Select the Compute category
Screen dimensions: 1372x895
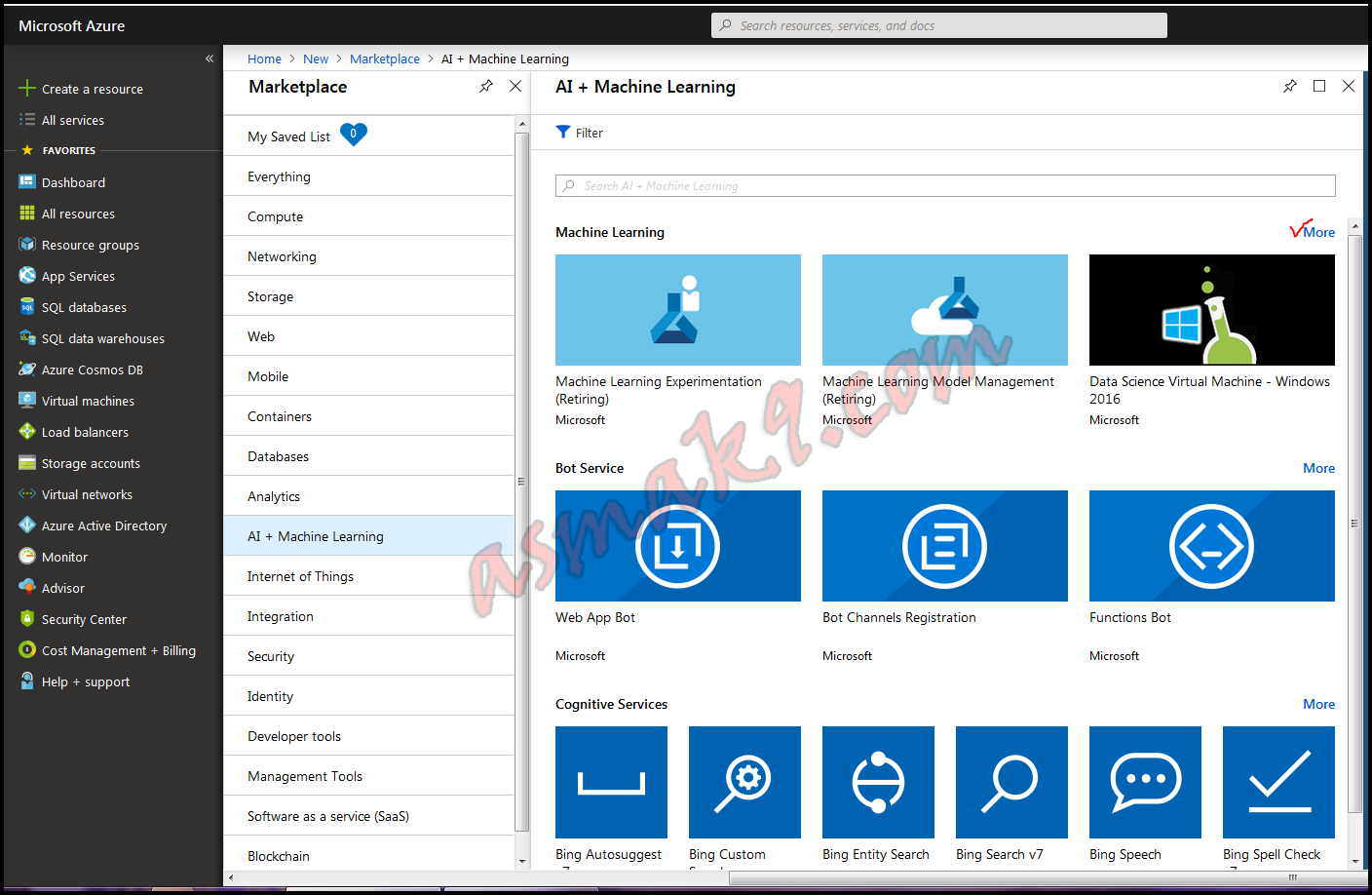pyautogui.click(x=274, y=215)
